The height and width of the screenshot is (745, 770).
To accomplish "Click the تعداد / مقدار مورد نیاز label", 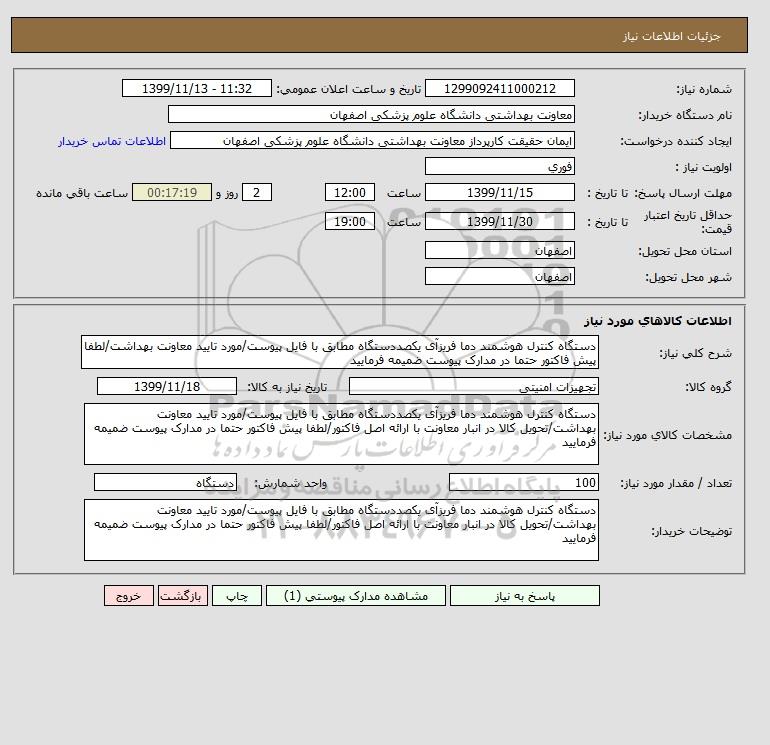I will (x=676, y=483).
